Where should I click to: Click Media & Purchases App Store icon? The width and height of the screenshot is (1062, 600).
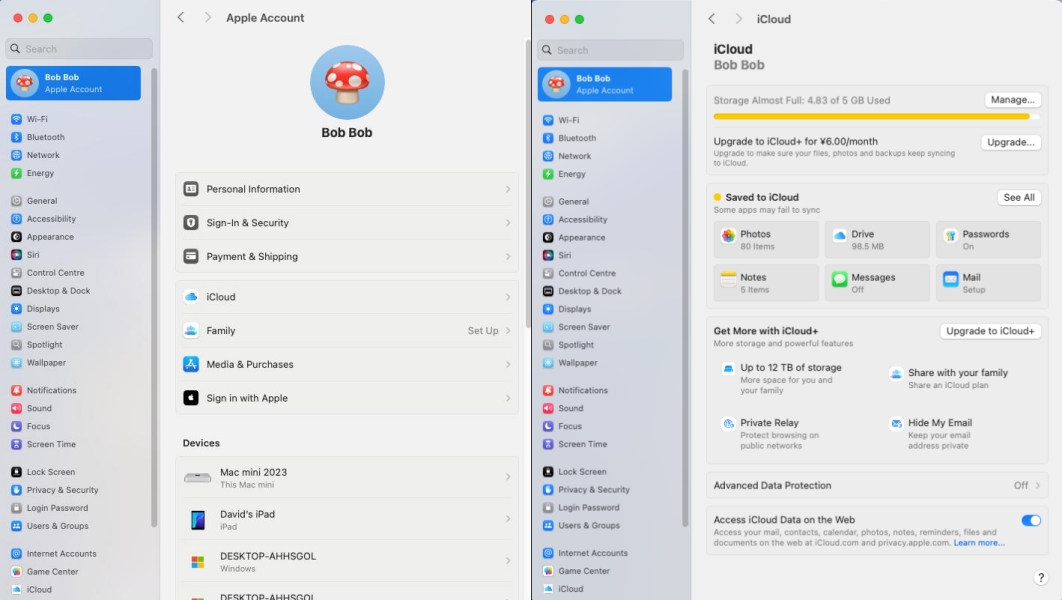coord(191,364)
